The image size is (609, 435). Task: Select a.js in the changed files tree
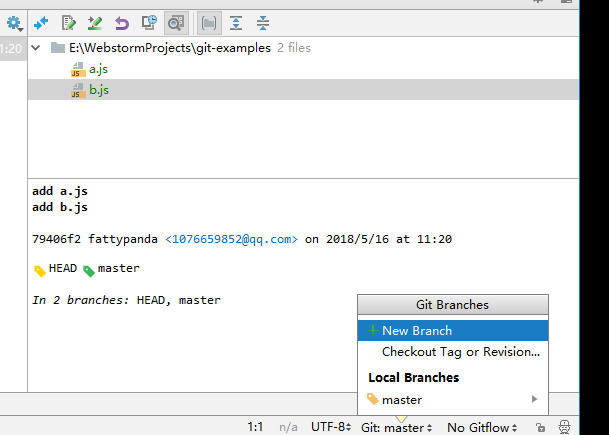coord(98,70)
